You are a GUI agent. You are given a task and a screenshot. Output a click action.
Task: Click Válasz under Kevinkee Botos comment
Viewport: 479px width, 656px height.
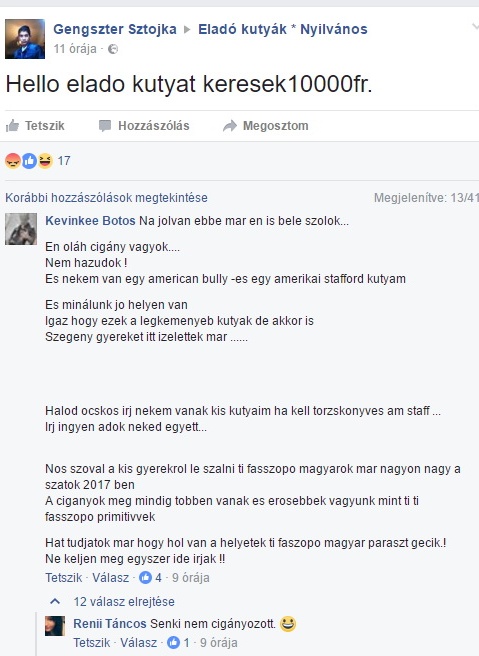click(x=110, y=578)
